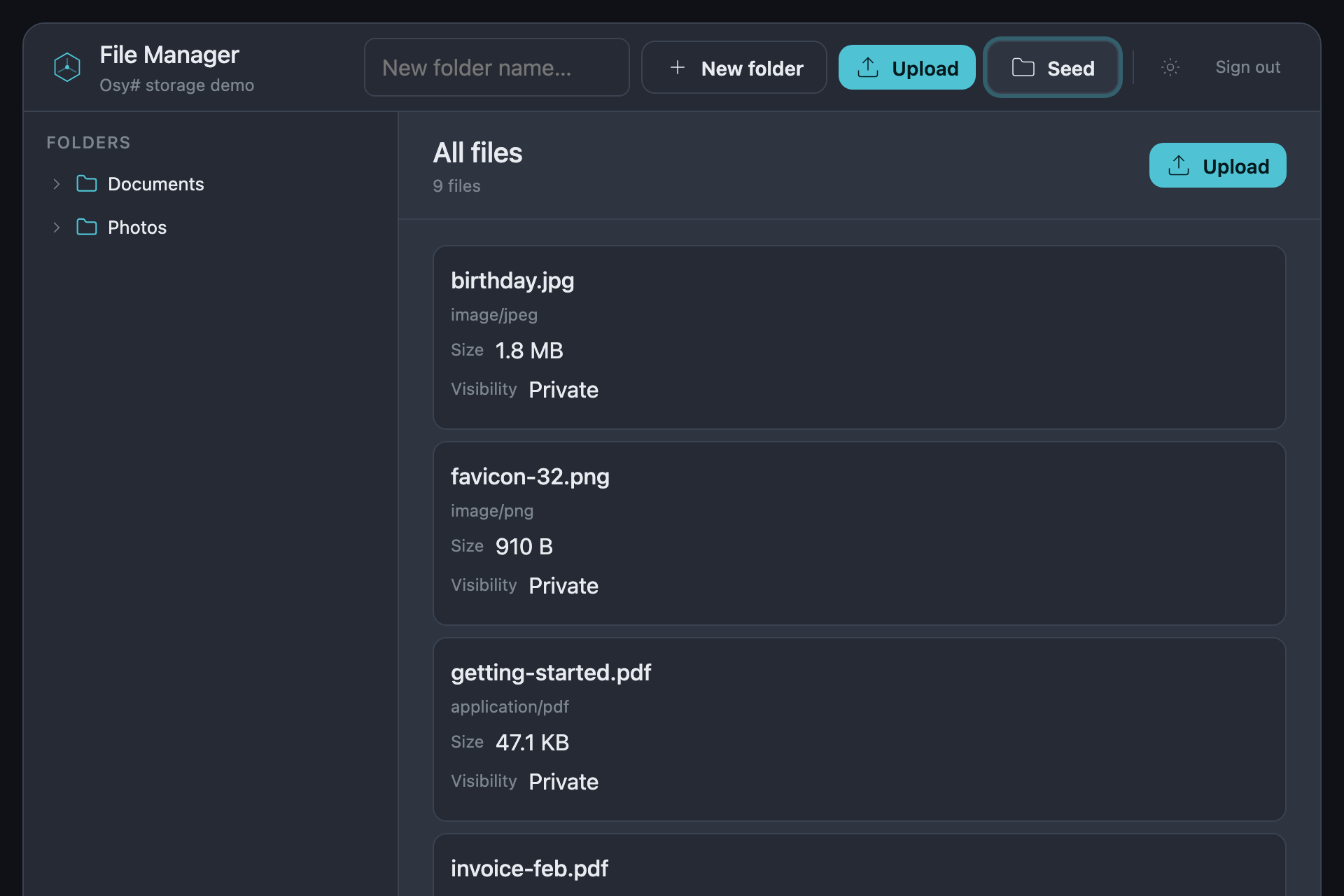Click the image/jpeg type label

tap(494, 315)
